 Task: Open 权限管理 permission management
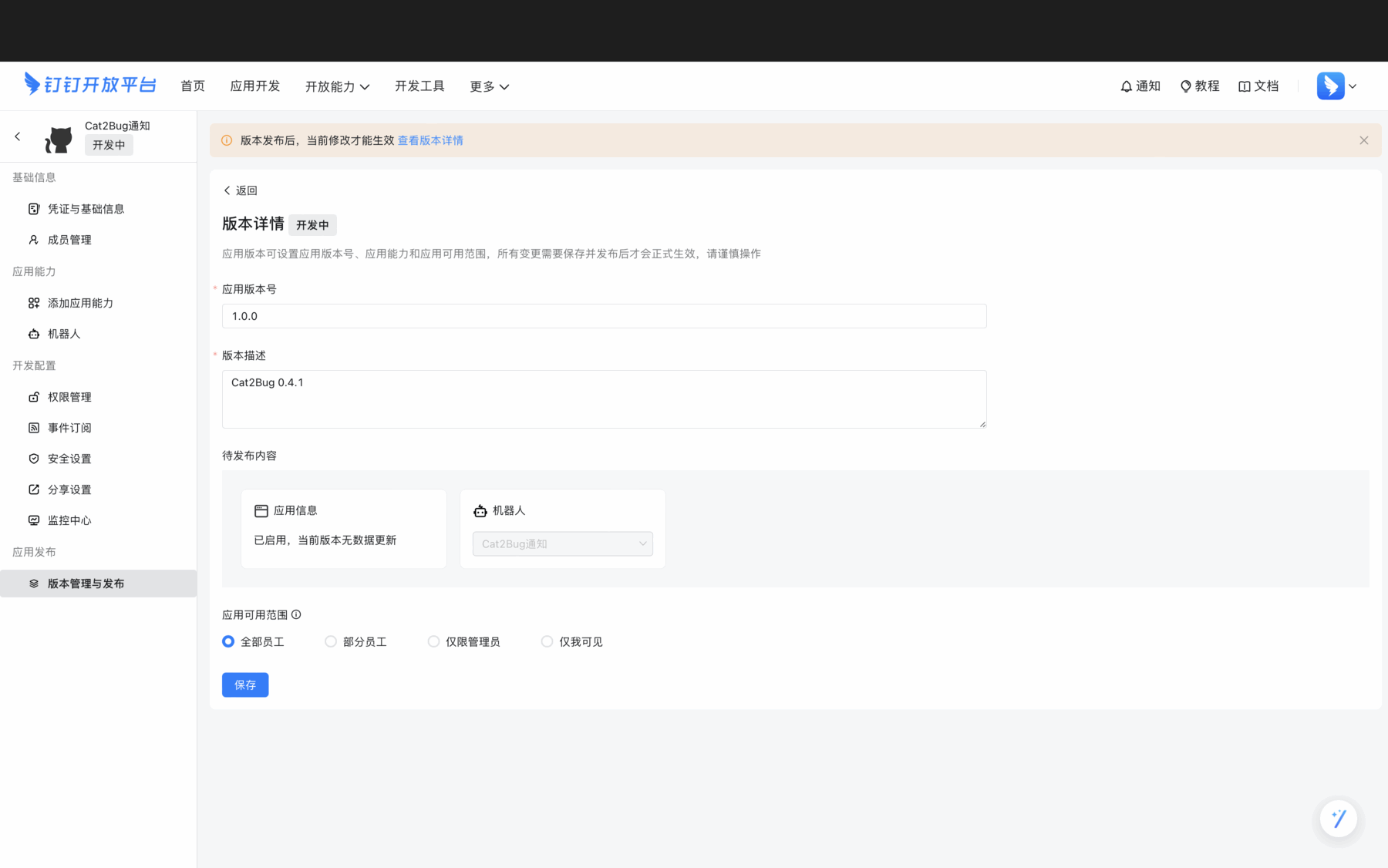coord(69,396)
